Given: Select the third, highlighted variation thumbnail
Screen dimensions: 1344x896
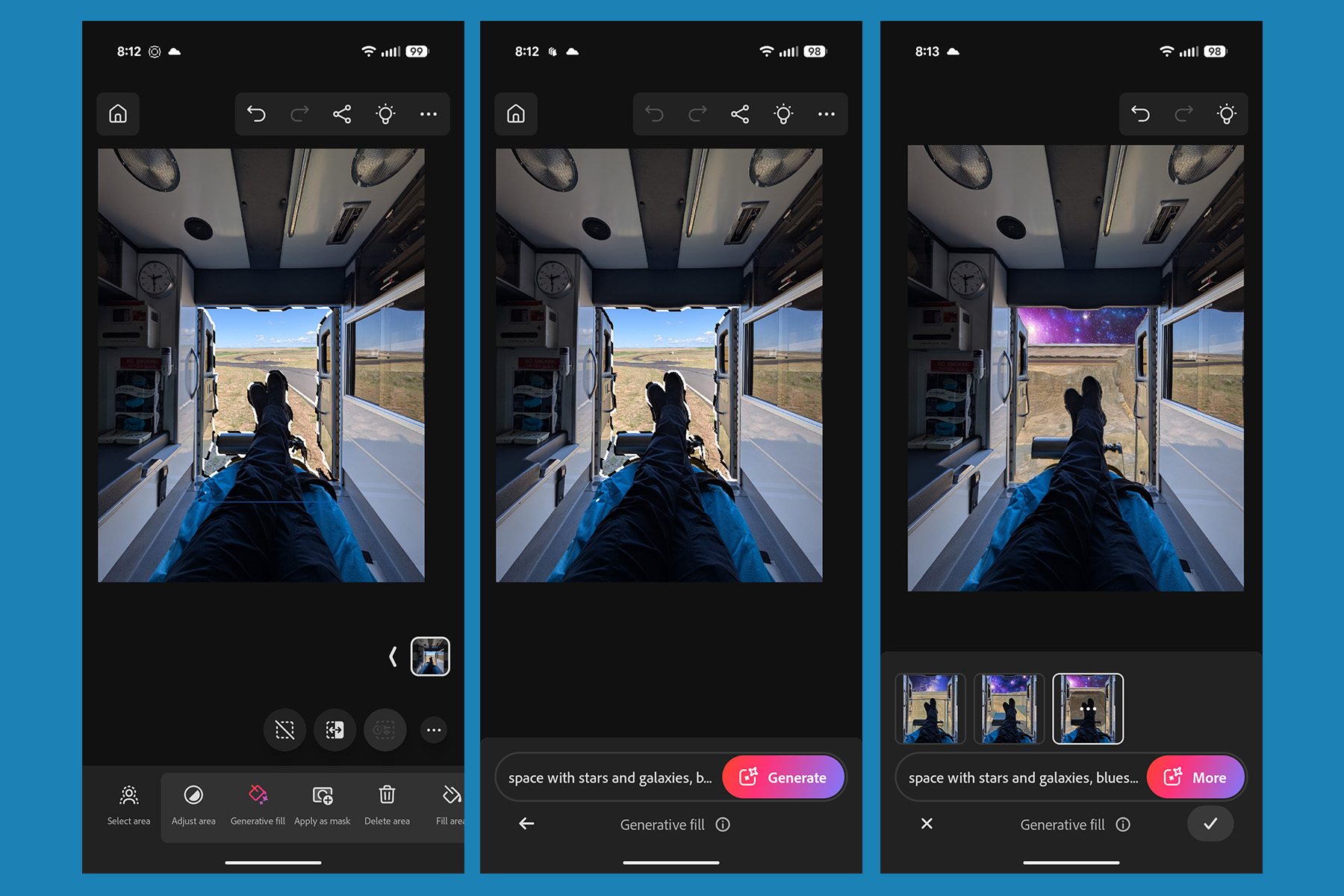Looking at the screenshot, I should [x=1088, y=709].
